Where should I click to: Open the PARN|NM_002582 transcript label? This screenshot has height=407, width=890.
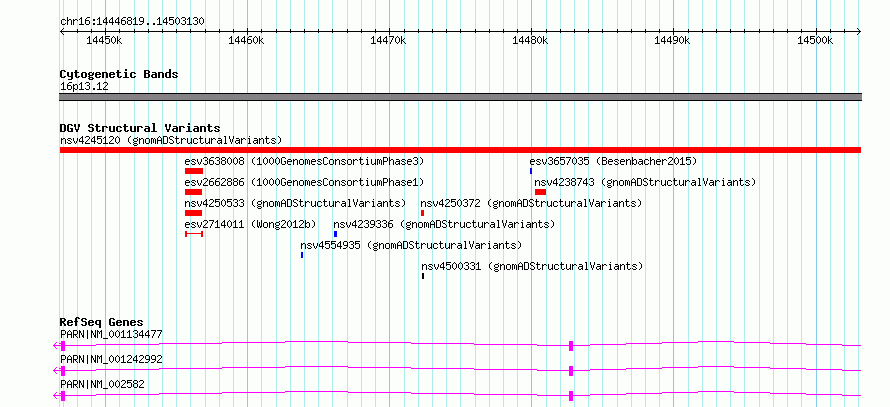click(102, 384)
